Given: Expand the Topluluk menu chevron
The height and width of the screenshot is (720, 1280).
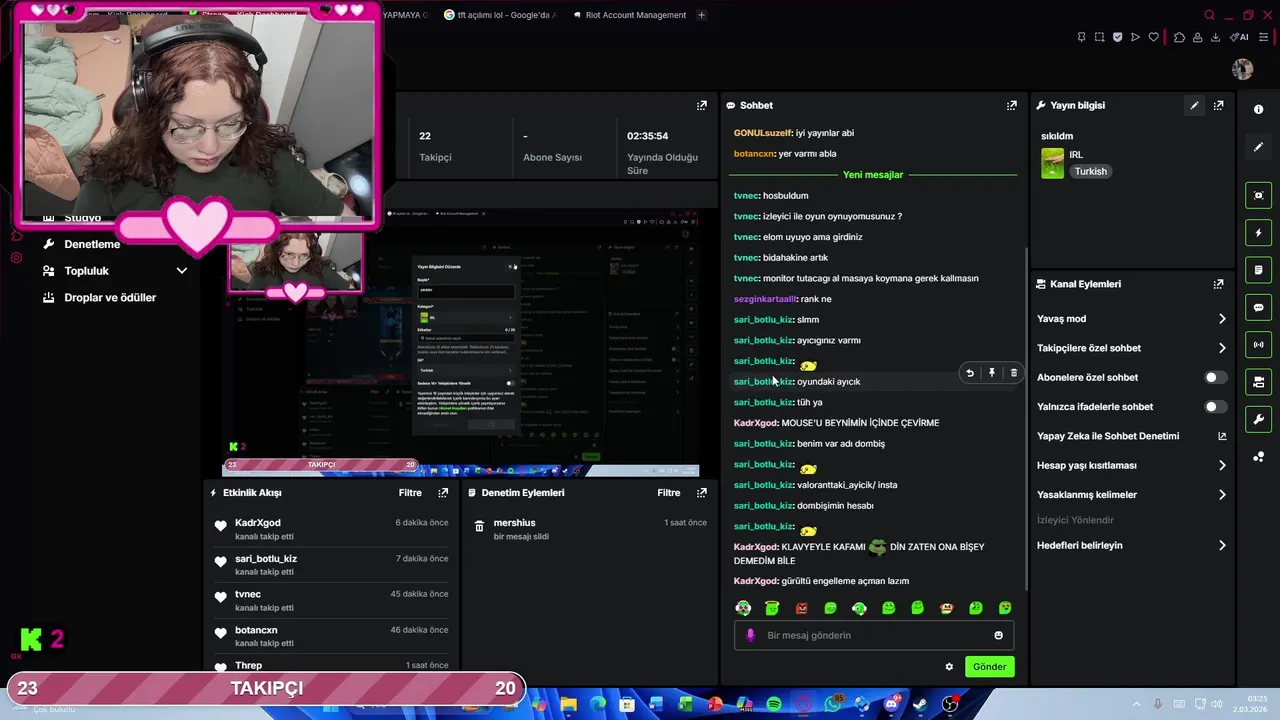Looking at the screenshot, I should coord(182,271).
